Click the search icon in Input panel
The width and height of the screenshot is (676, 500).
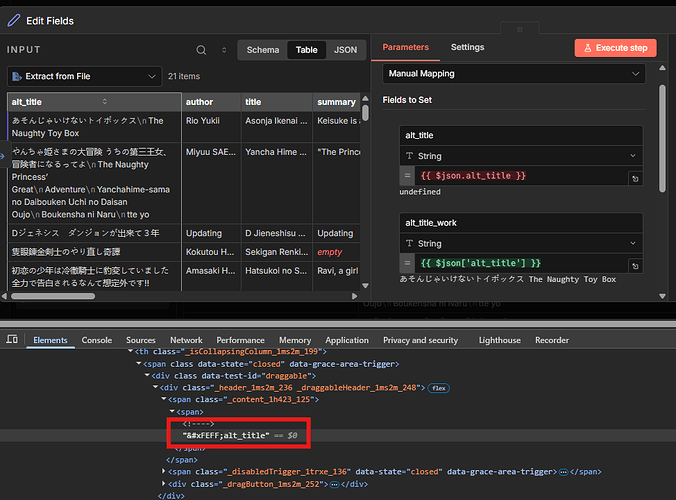201,49
